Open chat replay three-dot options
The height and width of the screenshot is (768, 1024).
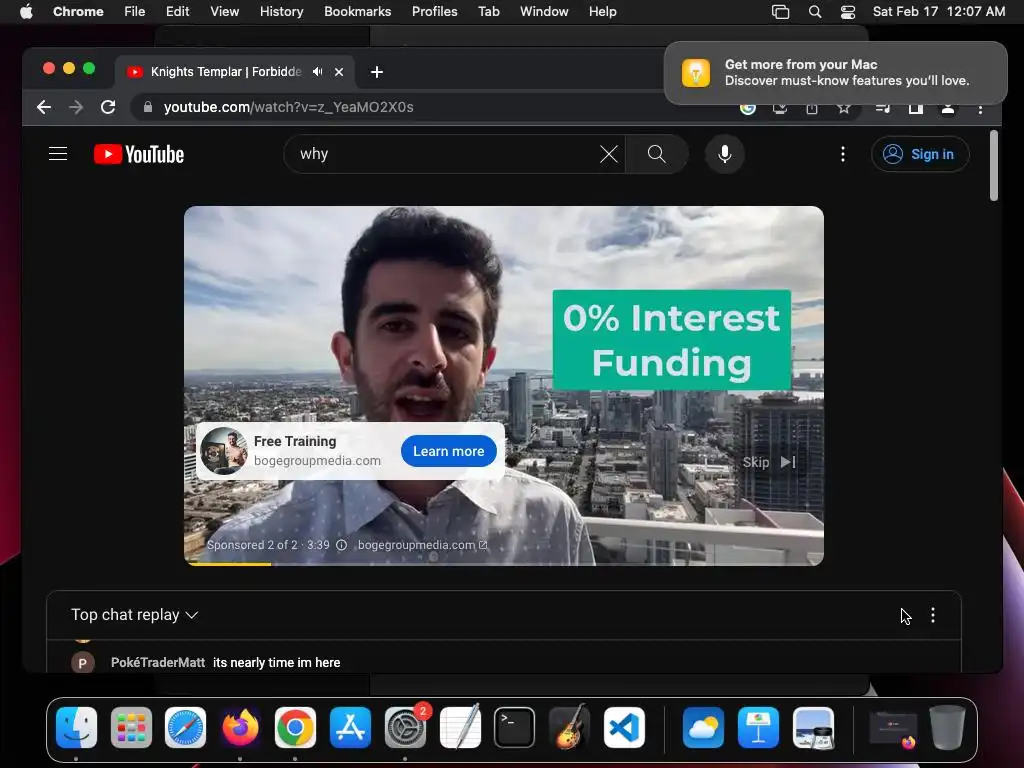(x=933, y=615)
